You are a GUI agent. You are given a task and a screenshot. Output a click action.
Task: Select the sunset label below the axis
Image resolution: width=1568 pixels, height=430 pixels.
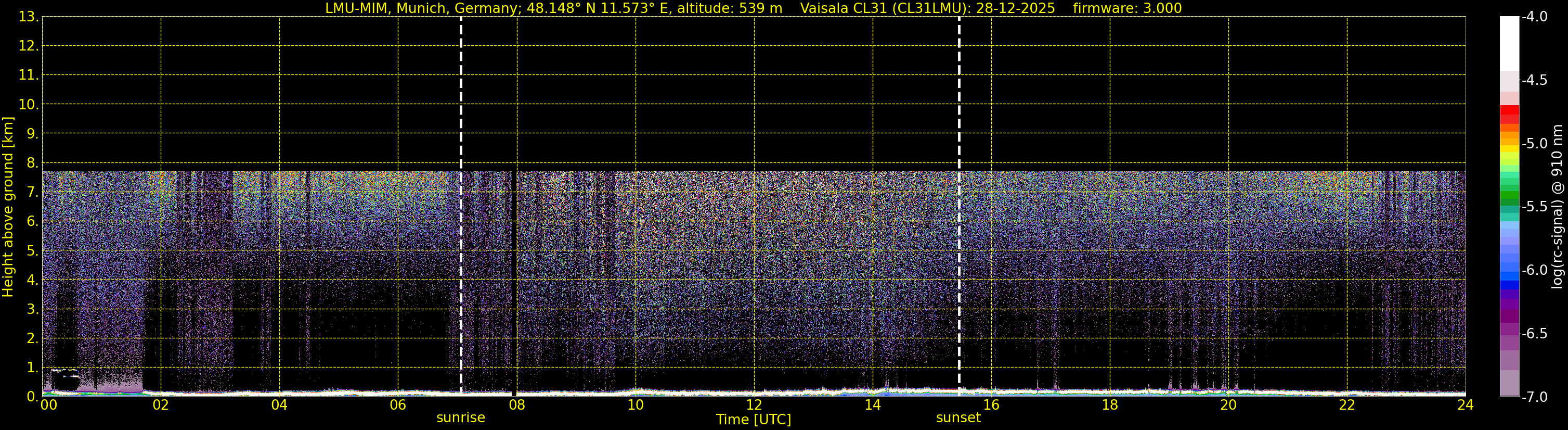(958, 418)
